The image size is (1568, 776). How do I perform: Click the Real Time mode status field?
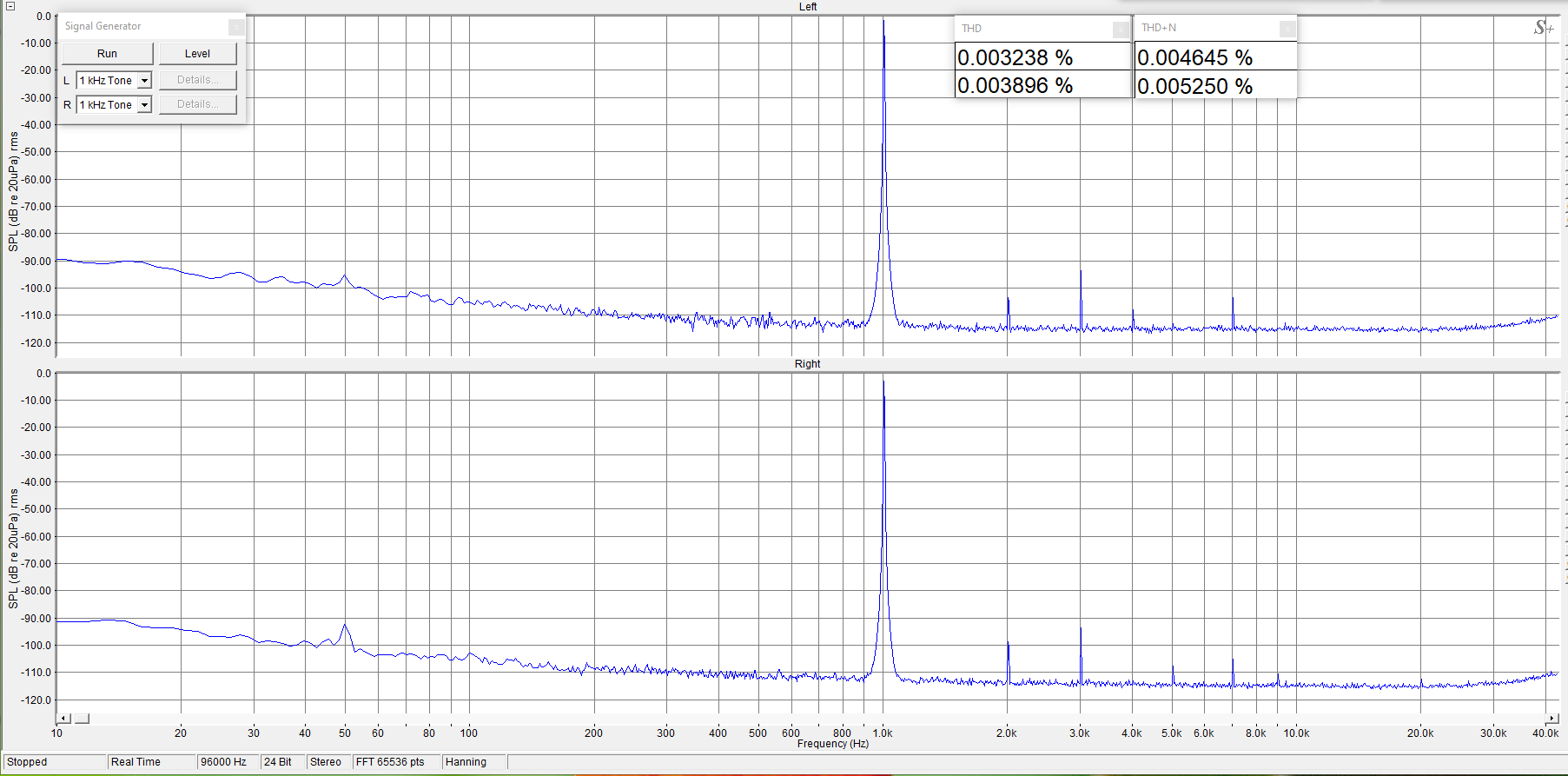(x=136, y=762)
